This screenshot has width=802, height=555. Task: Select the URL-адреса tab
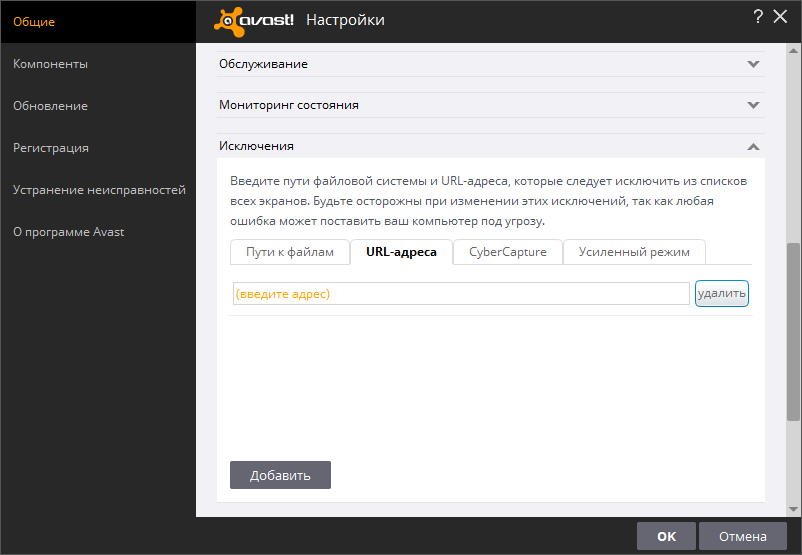[x=402, y=252]
